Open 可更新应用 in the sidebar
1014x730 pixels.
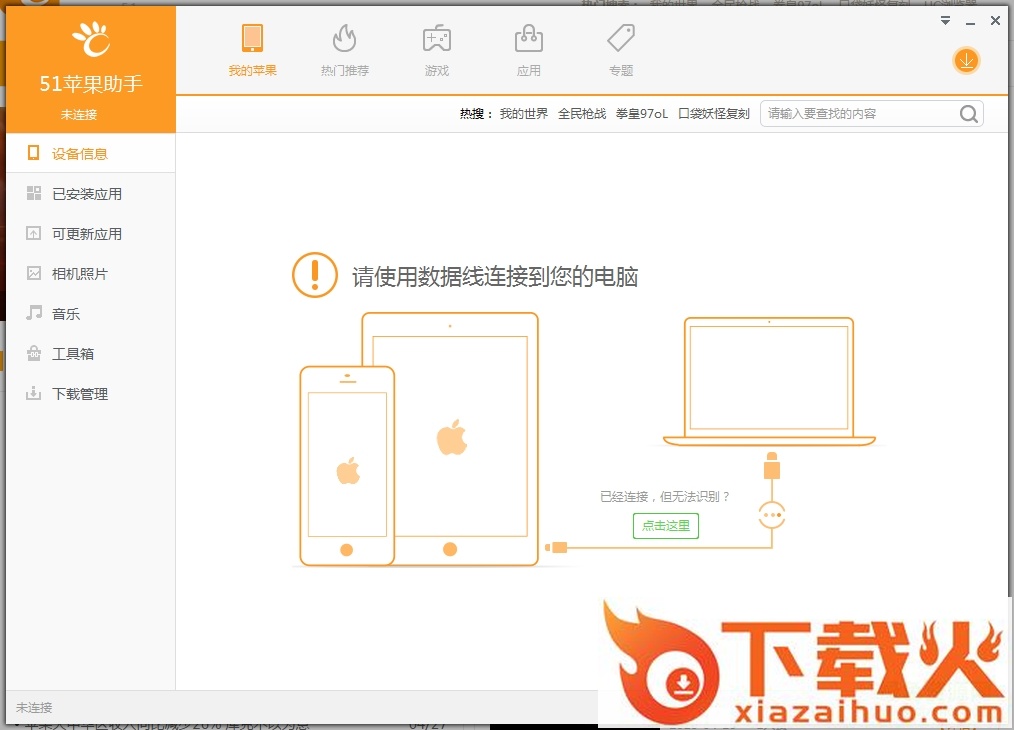(x=91, y=233)
